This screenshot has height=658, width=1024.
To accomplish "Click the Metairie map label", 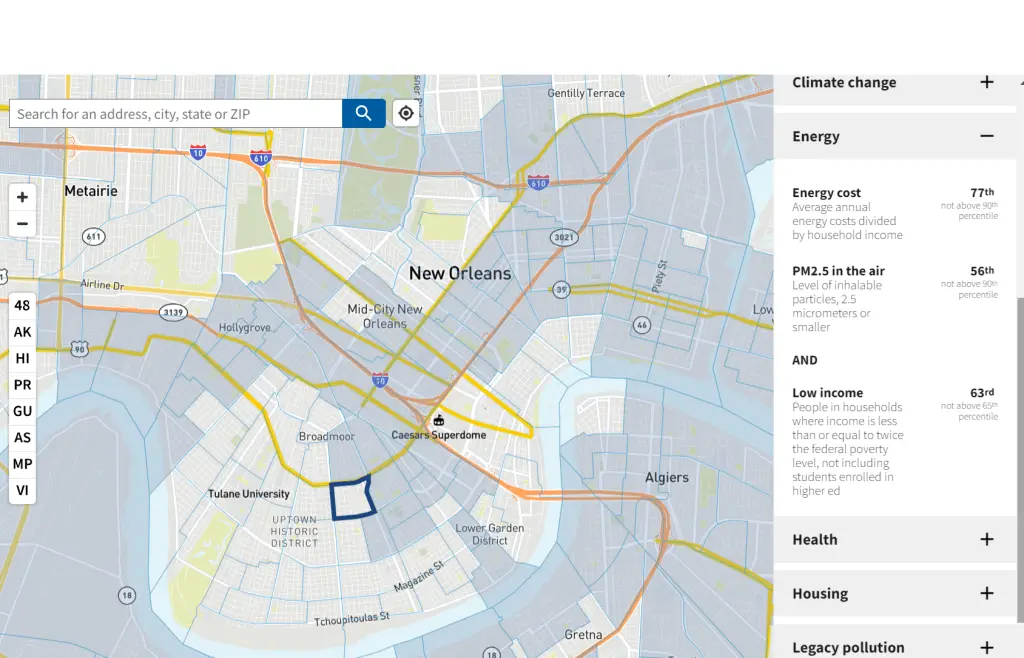I will pyautogui.click(x=91, y=191).
